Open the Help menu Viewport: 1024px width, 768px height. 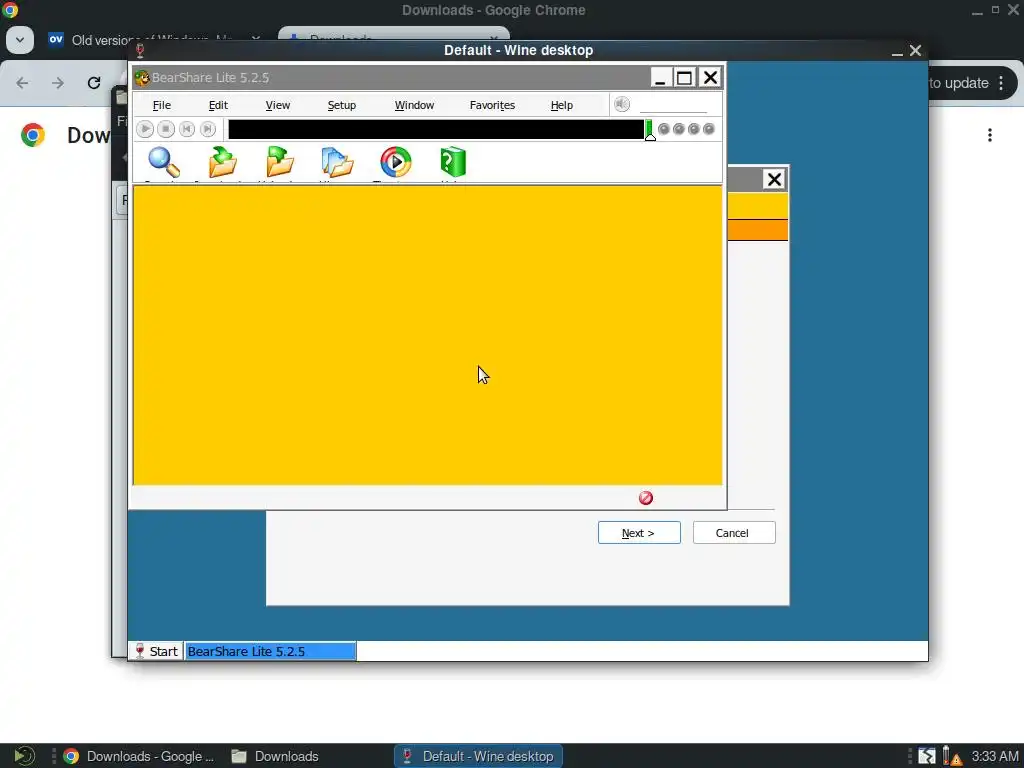pyautogui.click(x=562, y=105)
